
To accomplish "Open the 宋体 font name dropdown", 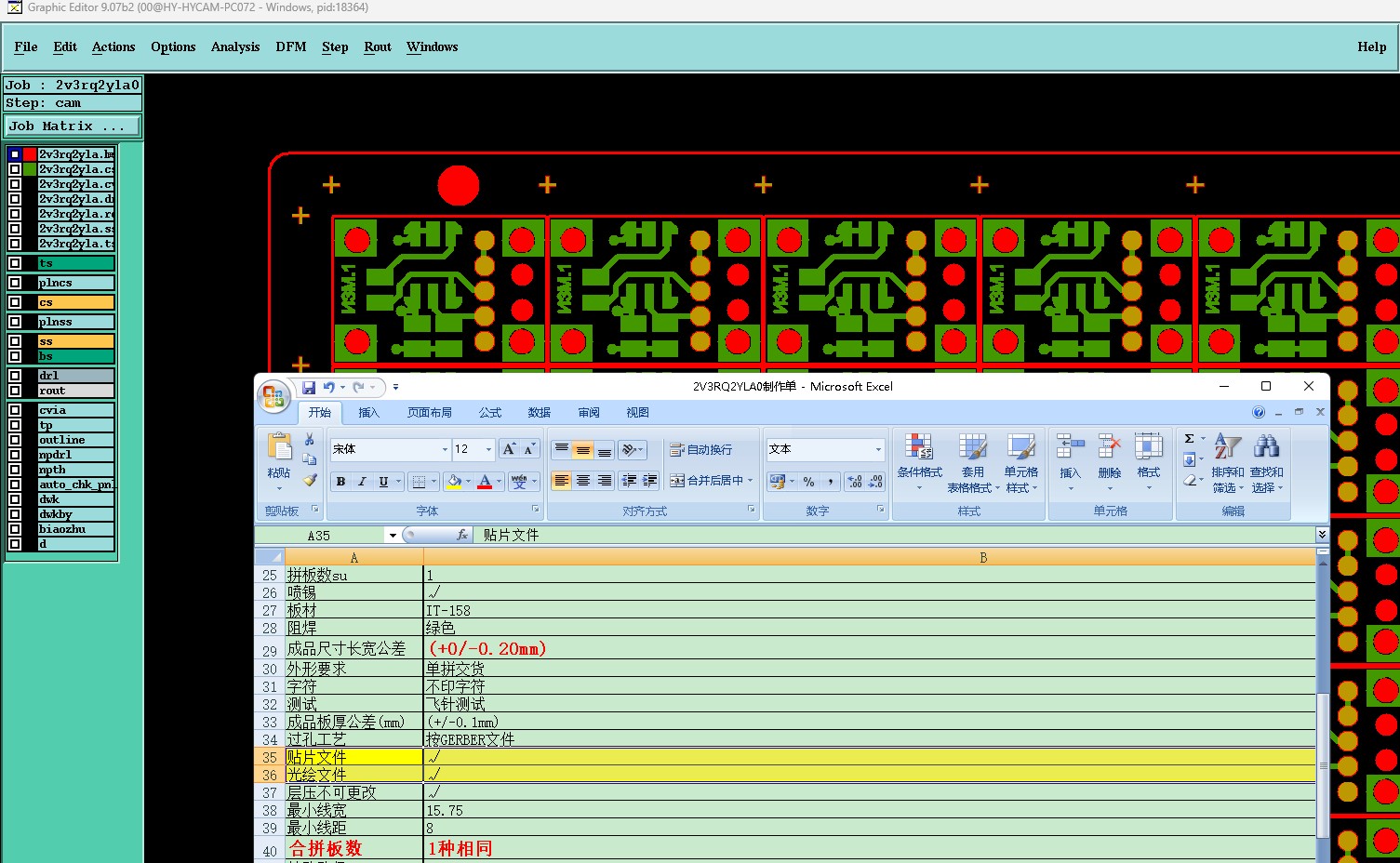I will pos(444,449).
